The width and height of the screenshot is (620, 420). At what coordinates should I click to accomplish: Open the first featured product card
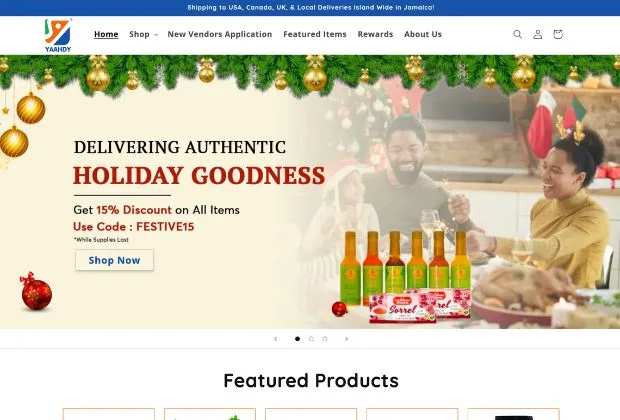109,414
